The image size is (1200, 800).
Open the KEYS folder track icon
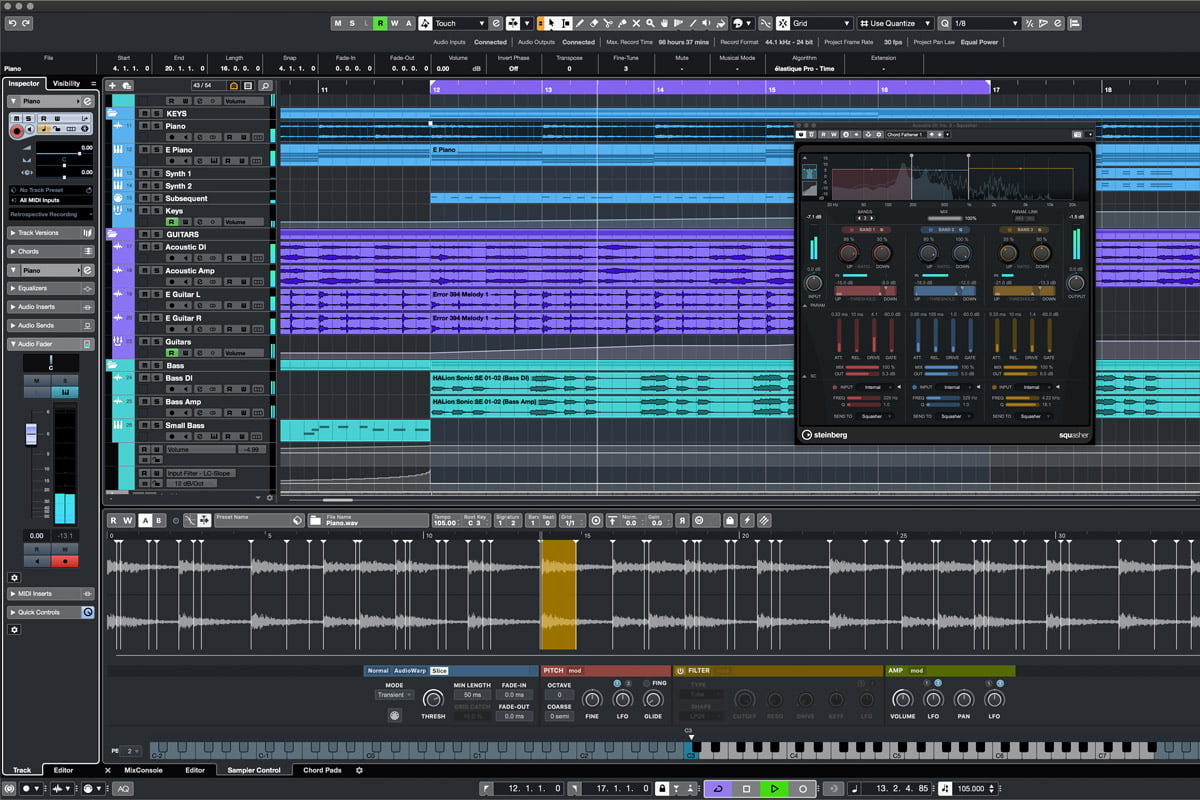click(112, 113)
